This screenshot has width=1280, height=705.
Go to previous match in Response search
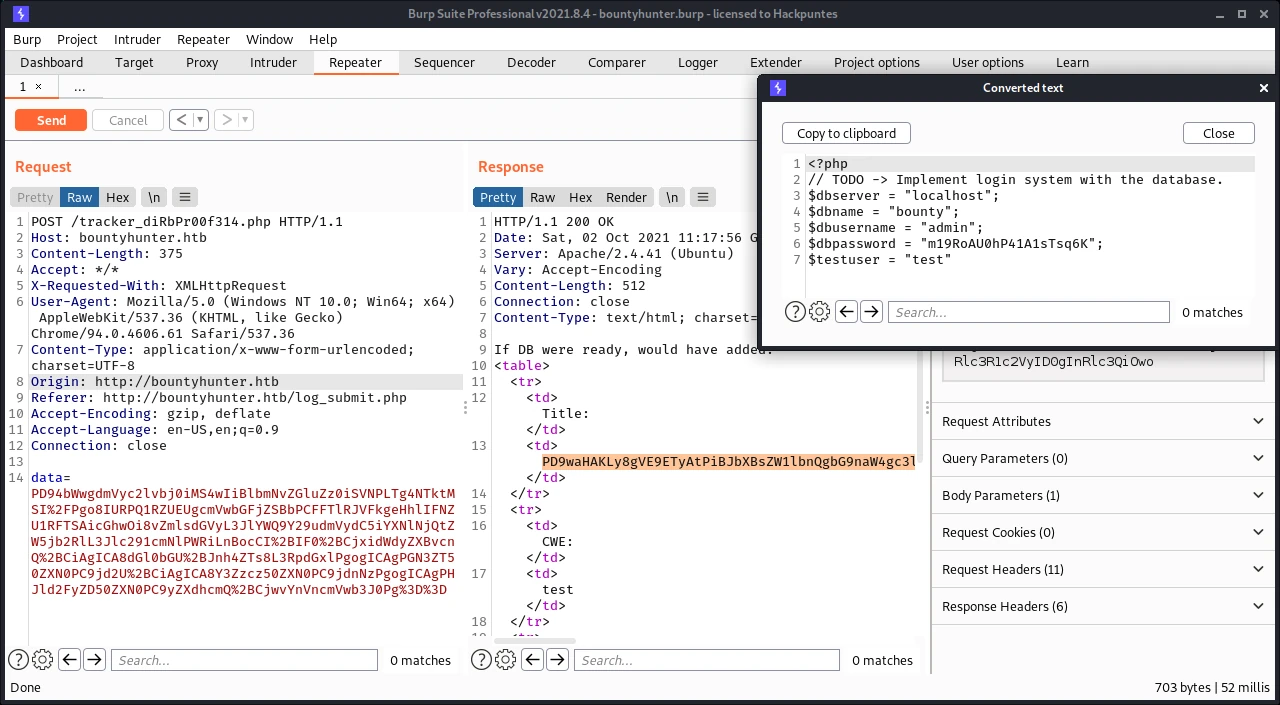[533, 660]
